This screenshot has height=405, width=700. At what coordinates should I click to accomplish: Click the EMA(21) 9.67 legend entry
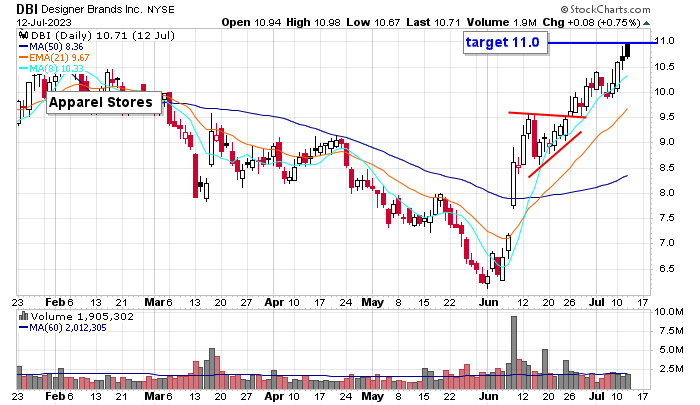54,58
